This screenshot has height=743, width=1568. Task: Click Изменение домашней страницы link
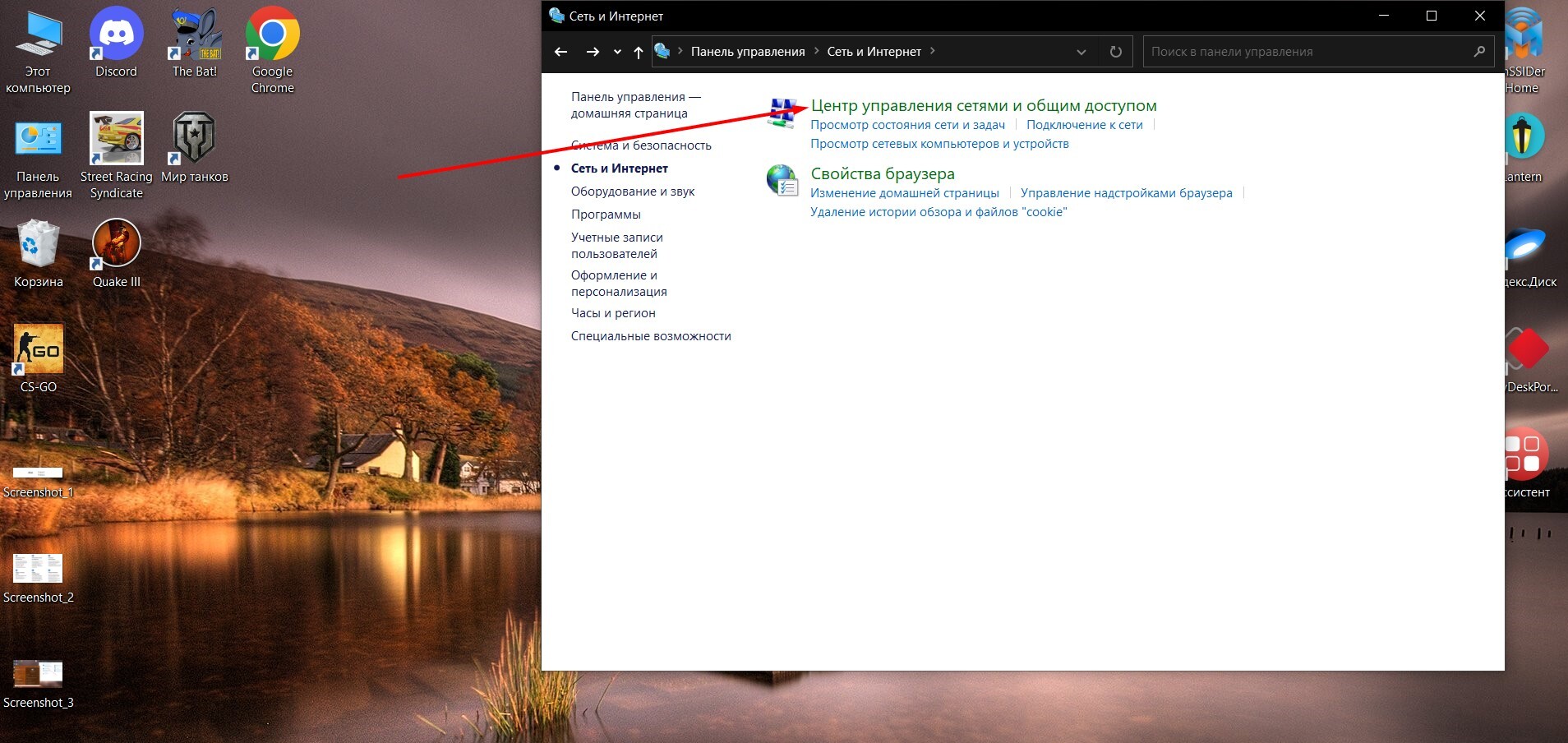[904, 193]
